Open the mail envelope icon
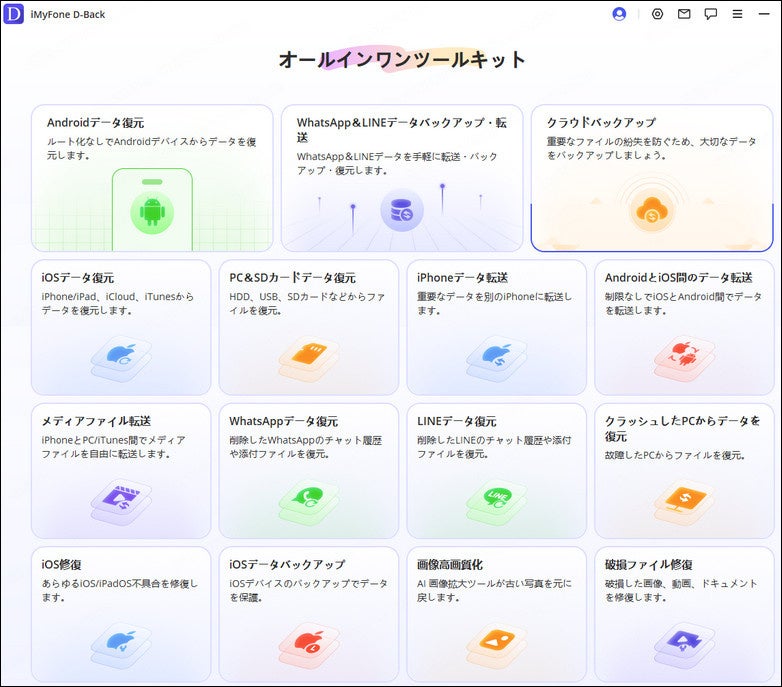 click(684, 14)
